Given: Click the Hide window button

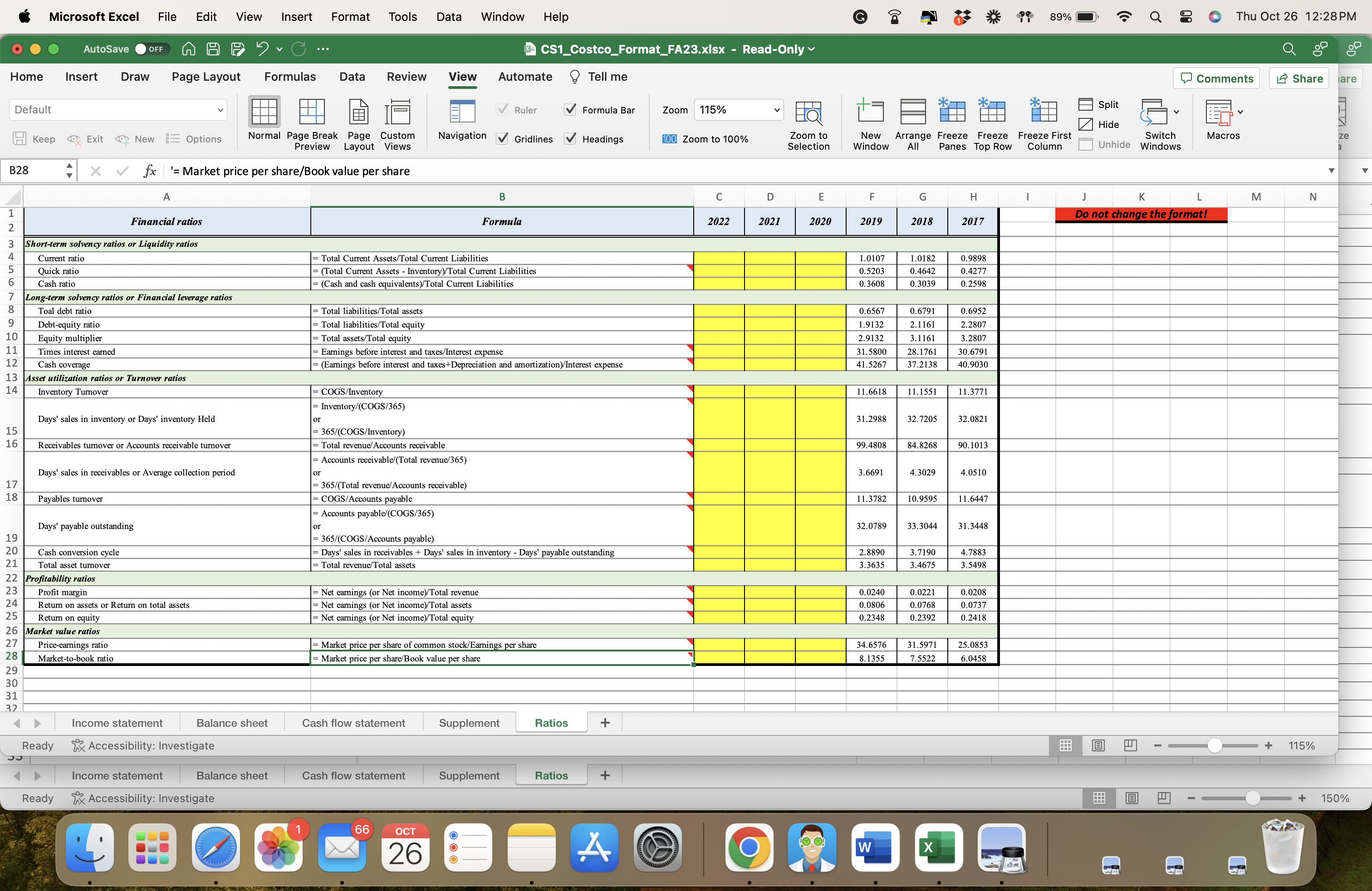Looking at the screenshot, I should pos(1099,124).
